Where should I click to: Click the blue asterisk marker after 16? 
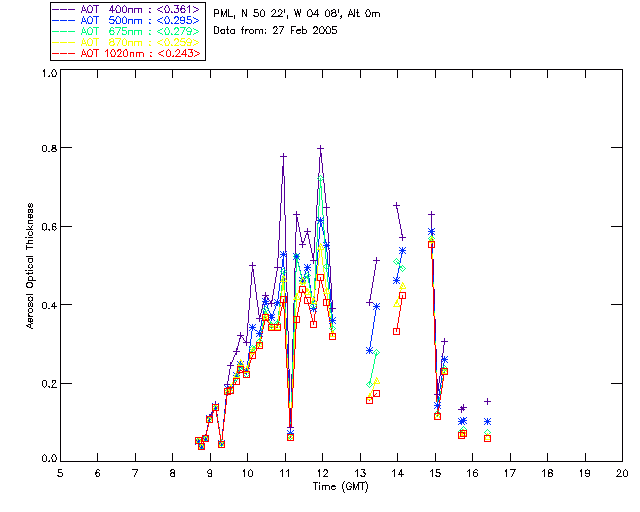click(x=487, y=421)
